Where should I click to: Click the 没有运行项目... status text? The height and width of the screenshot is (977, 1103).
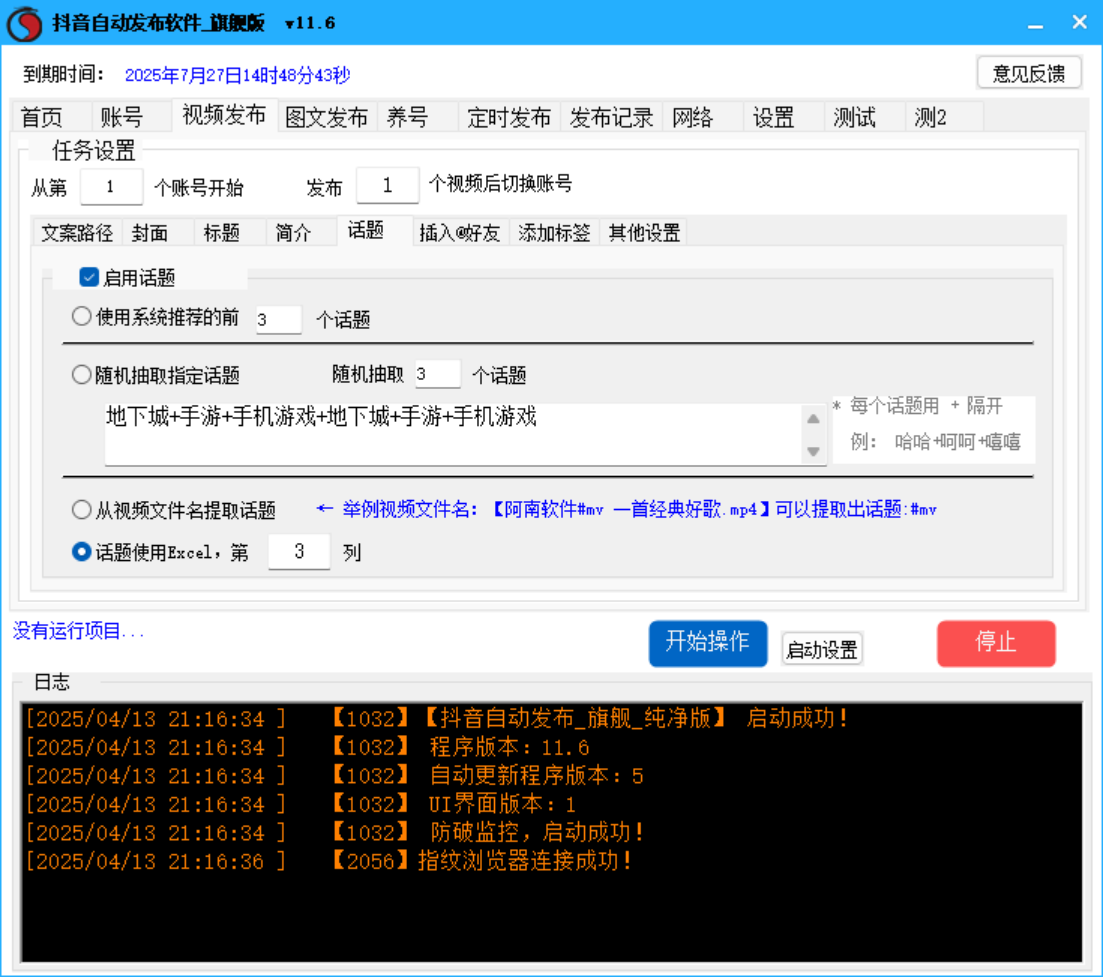(x=78, y=631)
